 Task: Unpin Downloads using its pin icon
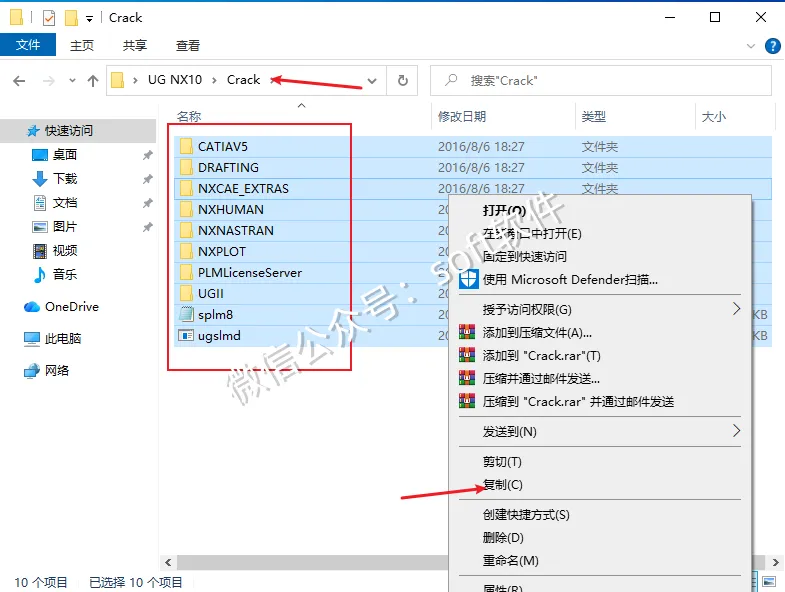click(147, 179)
